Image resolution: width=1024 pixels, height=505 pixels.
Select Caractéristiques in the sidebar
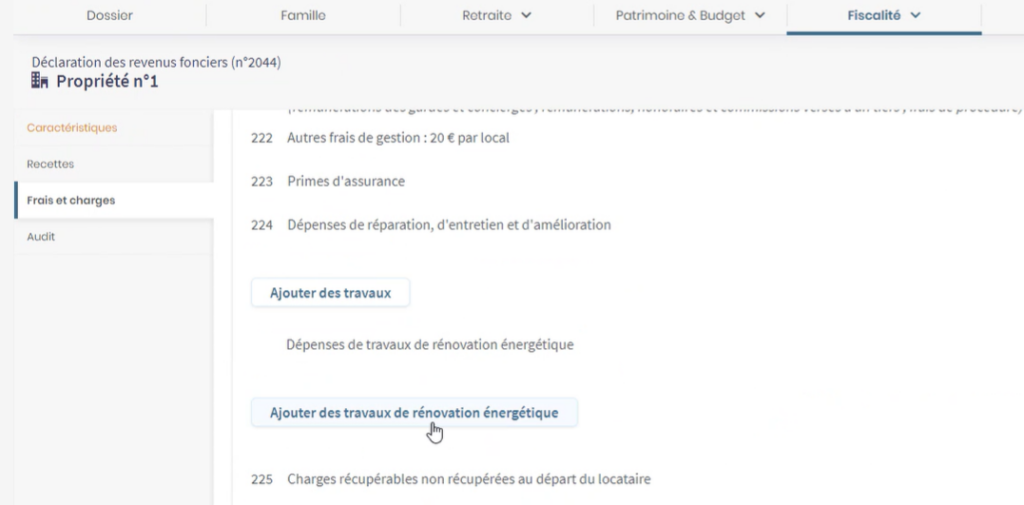tap(72, 128)
